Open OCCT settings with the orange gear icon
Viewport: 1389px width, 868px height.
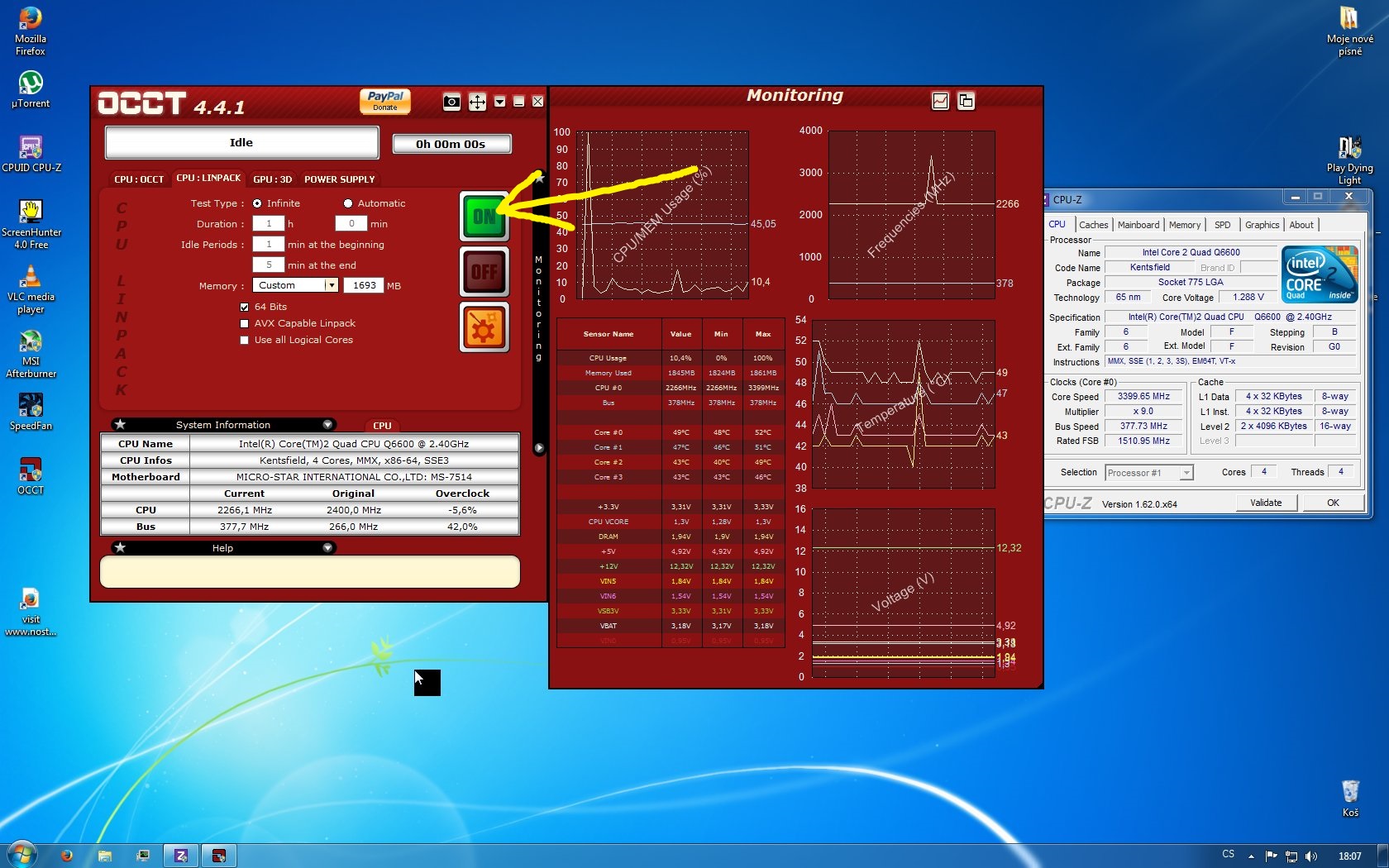click(x=484, y=327)
